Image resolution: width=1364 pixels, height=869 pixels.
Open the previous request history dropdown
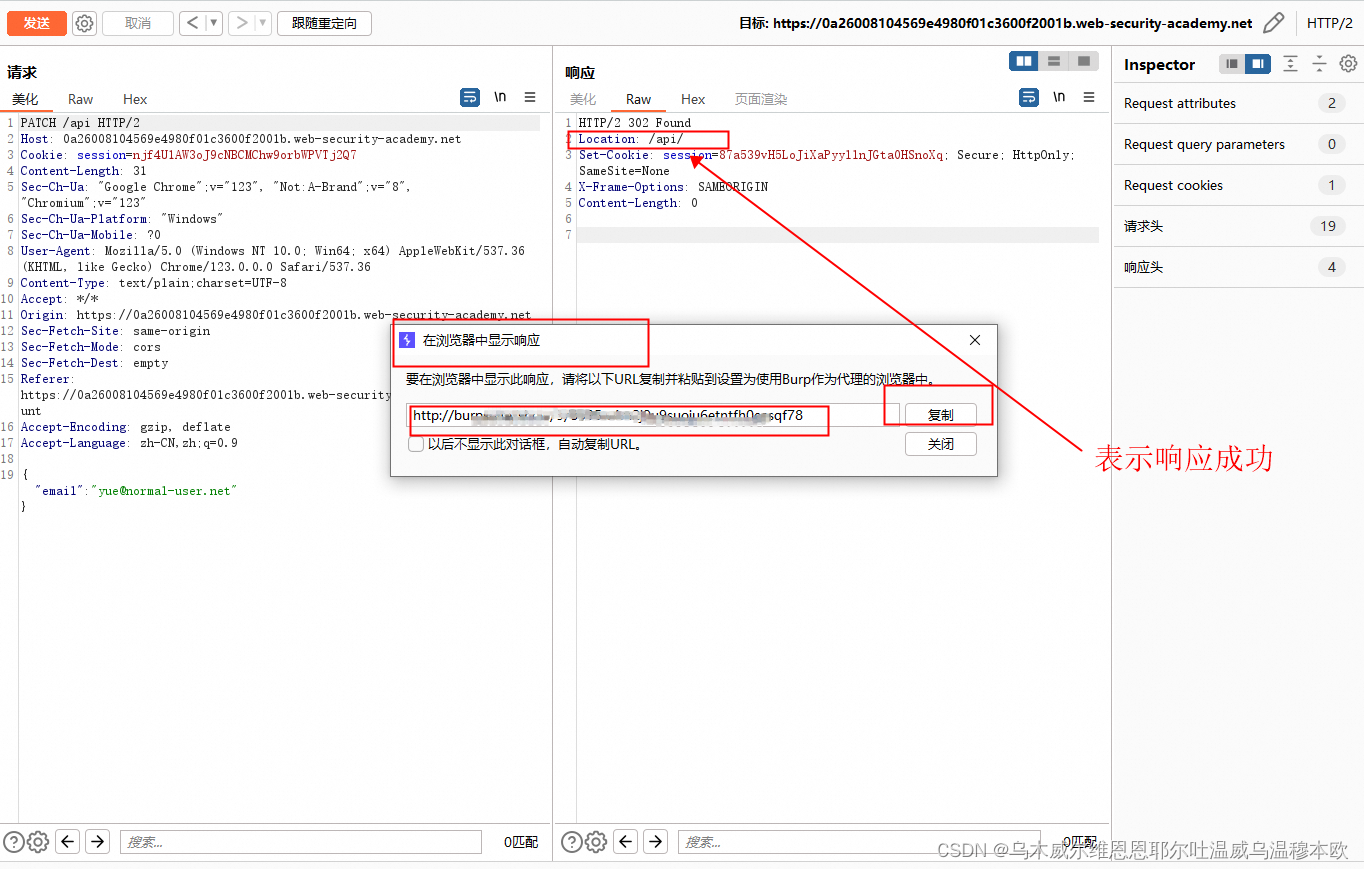coord(213,22)
